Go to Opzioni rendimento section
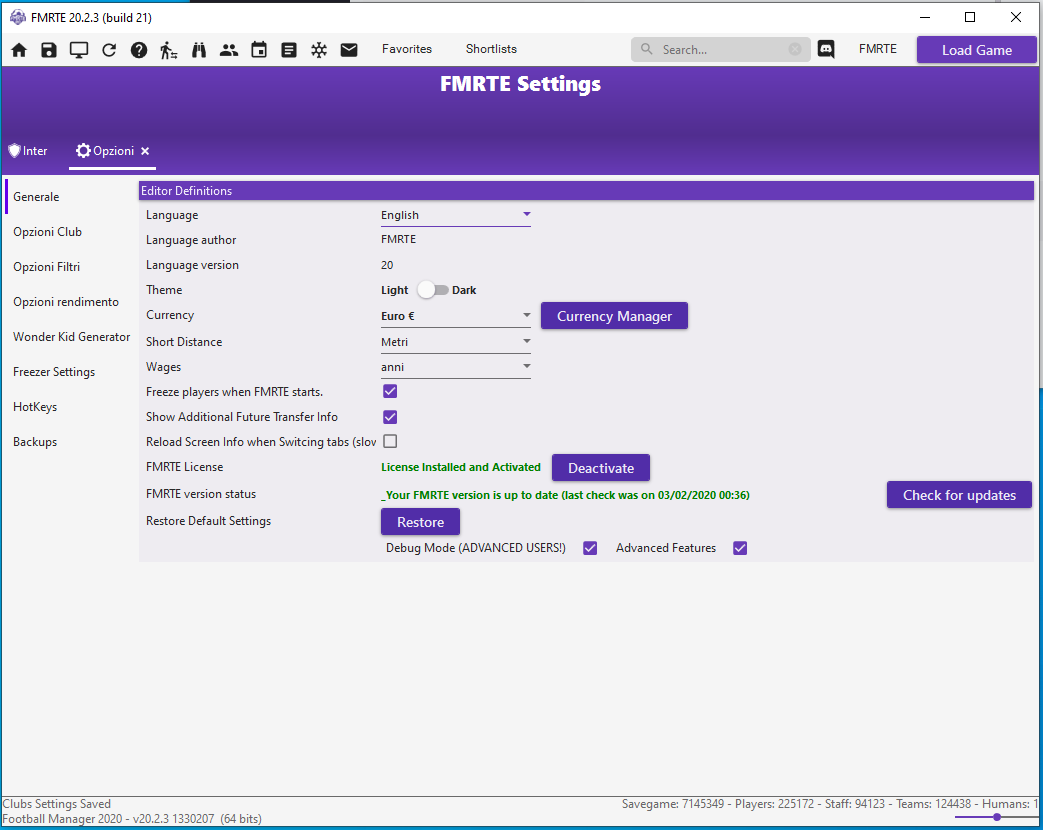The image size is (1043, 830). (66, 301)
